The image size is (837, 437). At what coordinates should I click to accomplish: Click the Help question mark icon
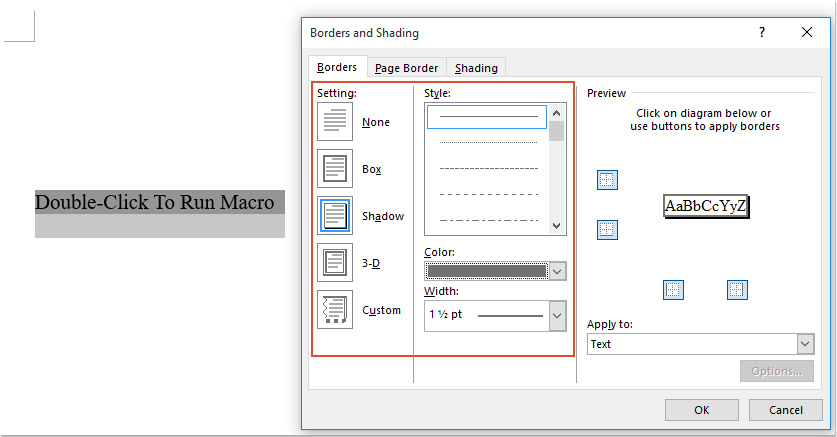pyautogui.click(x=762, y=32)
